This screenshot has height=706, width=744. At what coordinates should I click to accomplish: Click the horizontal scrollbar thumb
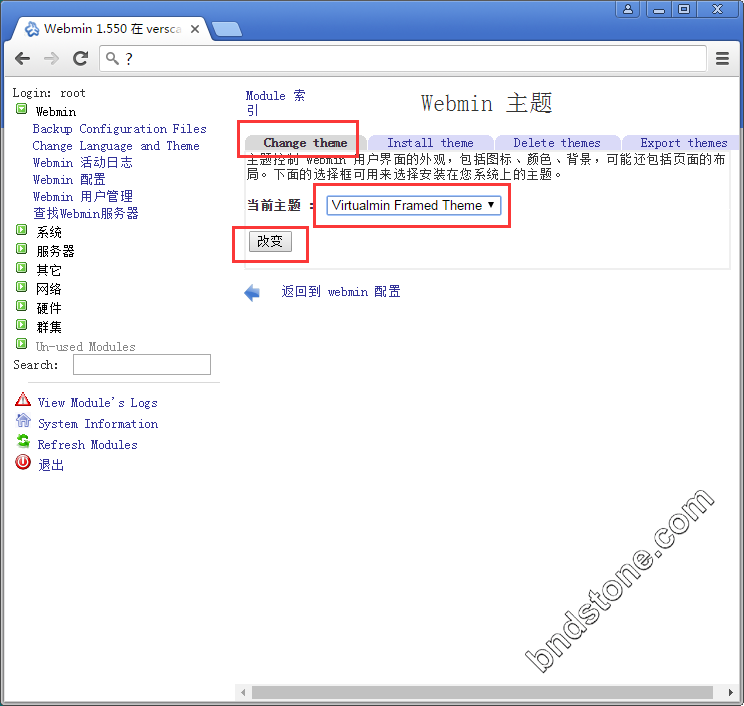coord(482,692)
